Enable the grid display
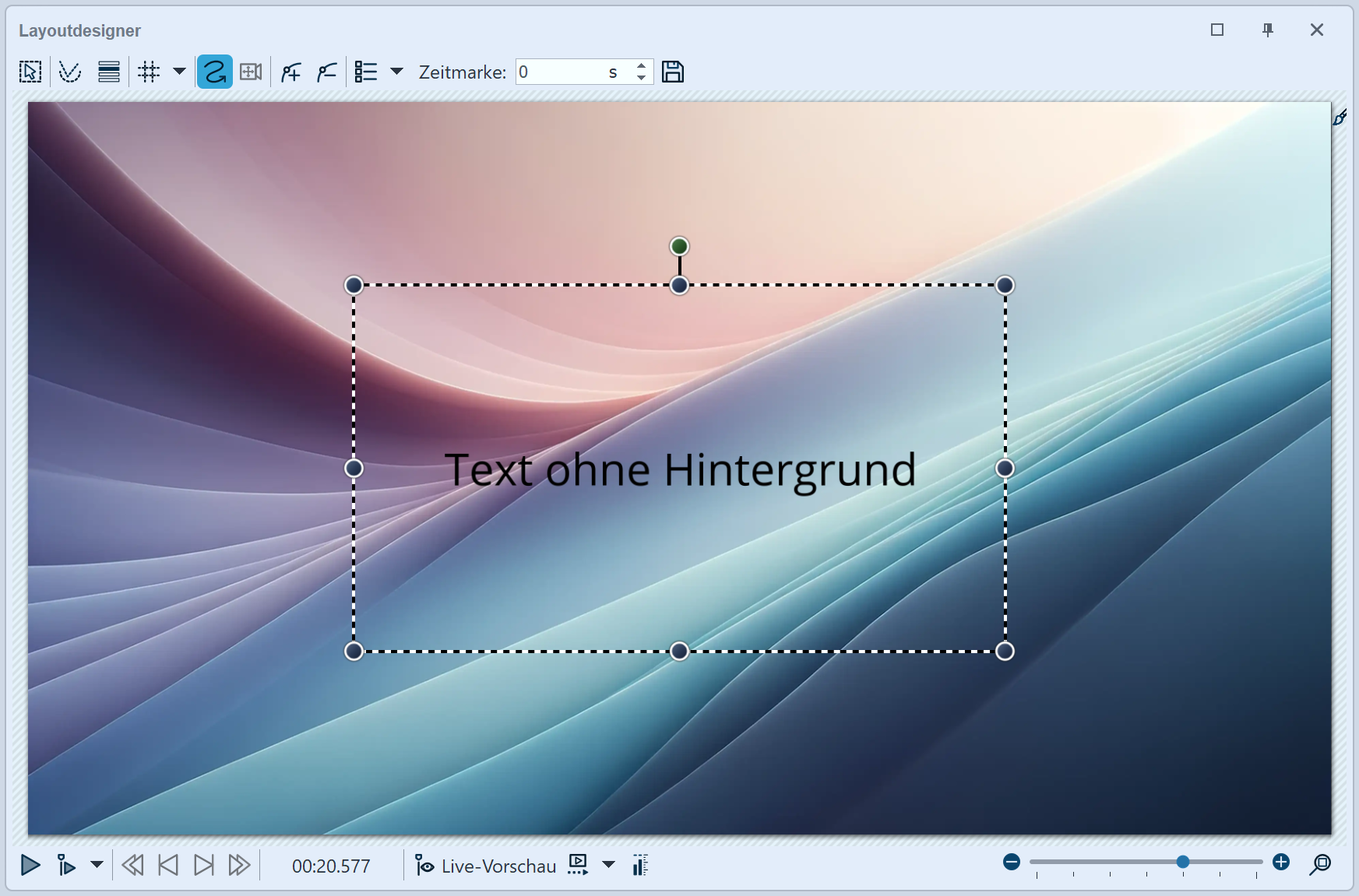 click(x=149, y=72)
